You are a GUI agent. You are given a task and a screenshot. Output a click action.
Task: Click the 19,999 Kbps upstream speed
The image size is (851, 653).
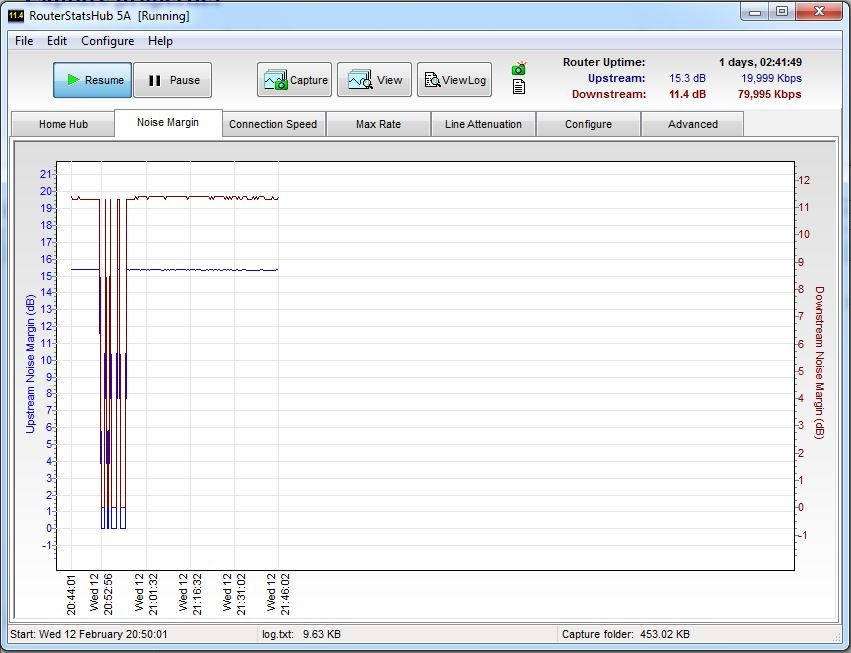click(771, 78)
